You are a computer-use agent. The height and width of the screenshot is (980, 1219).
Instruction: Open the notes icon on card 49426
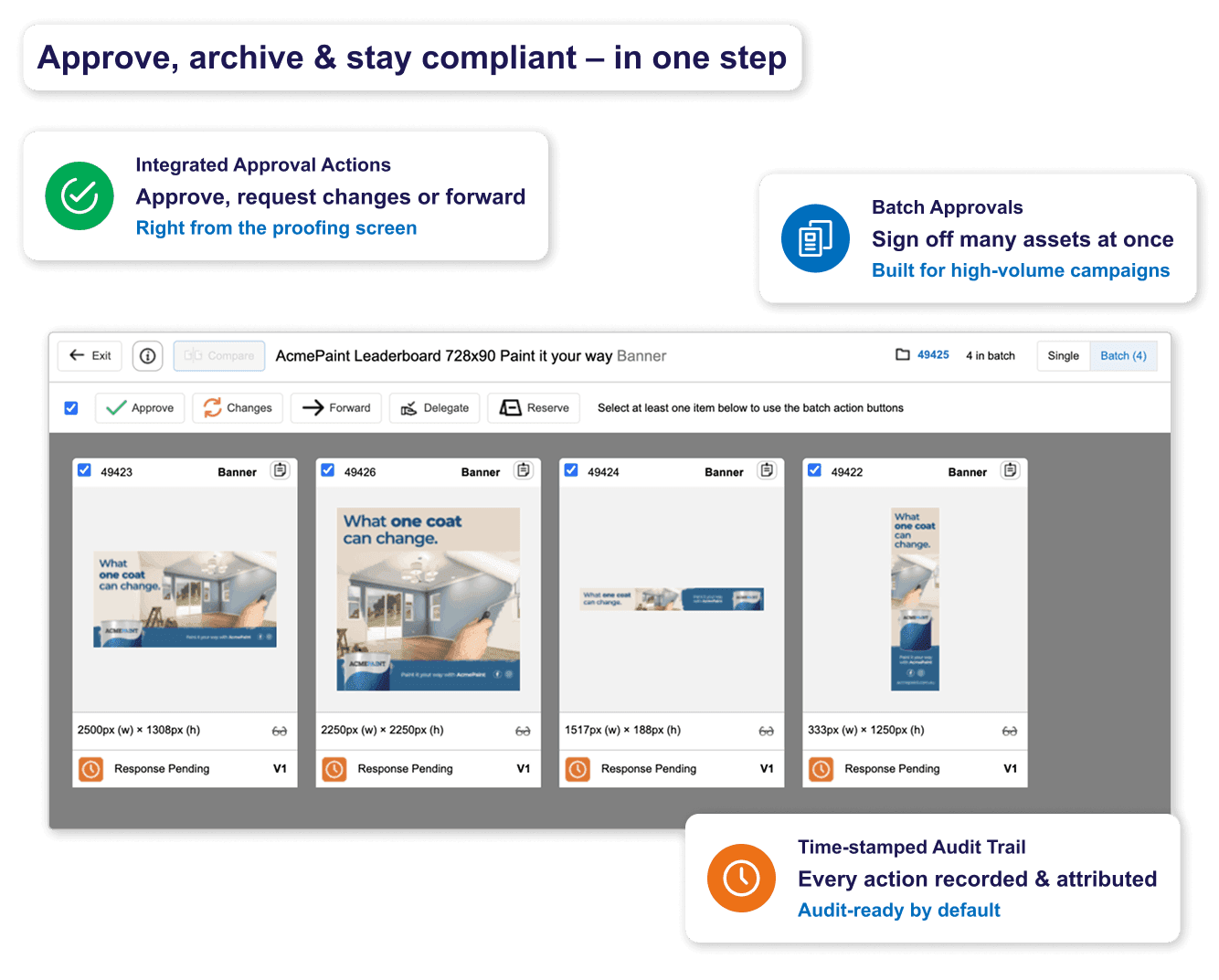click(524, 470)
